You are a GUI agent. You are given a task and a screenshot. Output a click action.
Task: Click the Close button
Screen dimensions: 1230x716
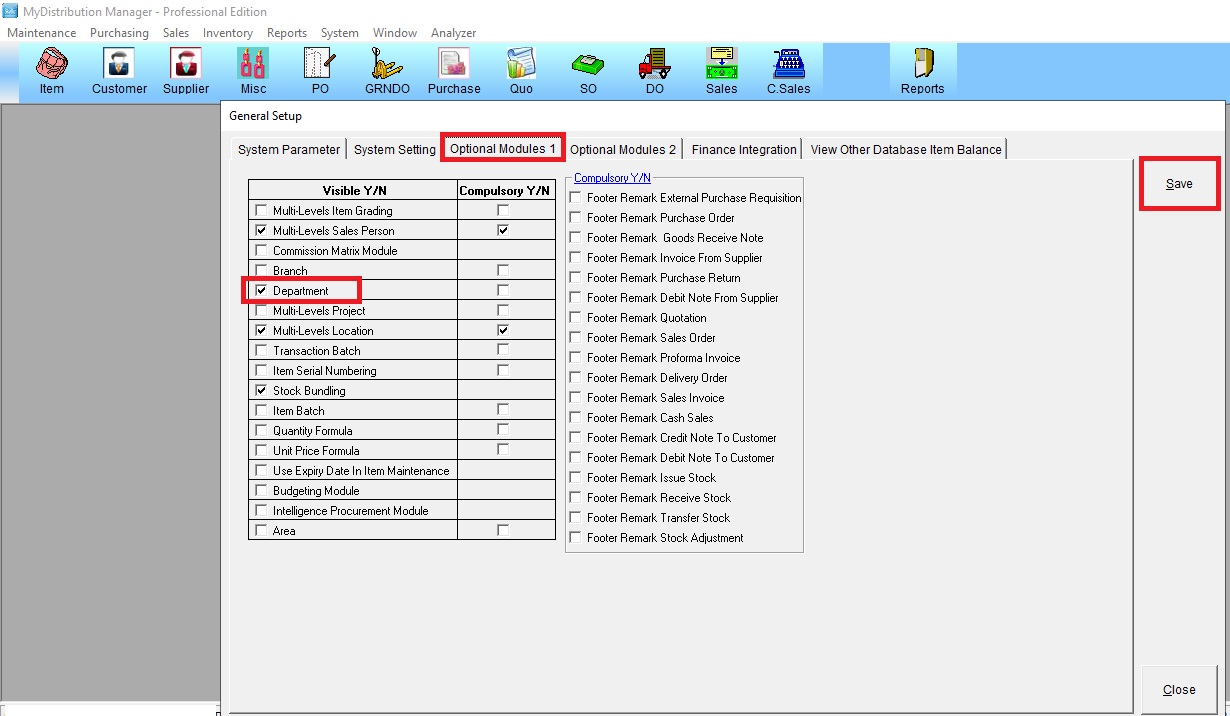click(1178, 690)
